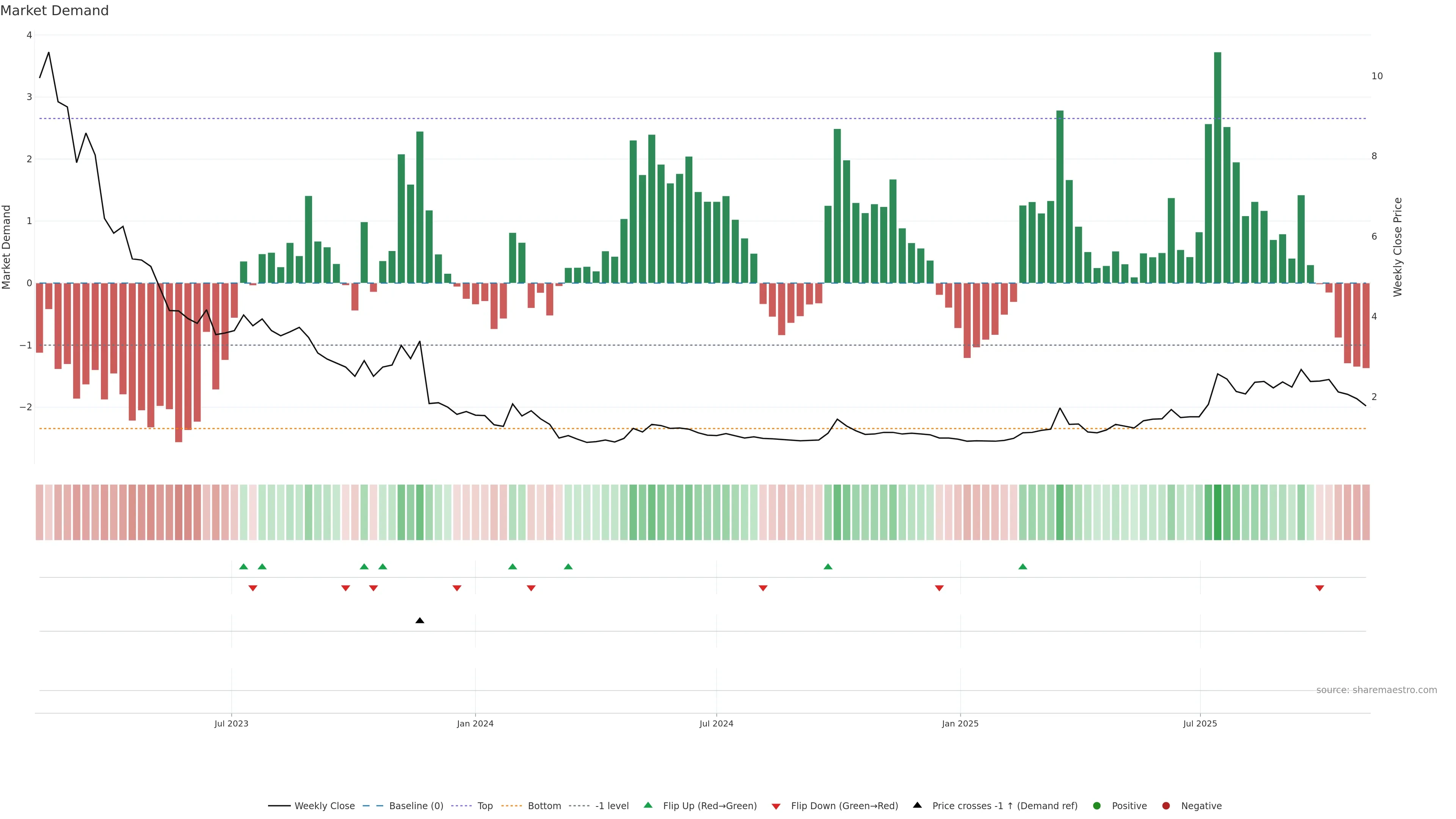The image size is (1456, 819).
Task: Click the source: sharemaestro.com text
Action: (x=1376, y=690)
